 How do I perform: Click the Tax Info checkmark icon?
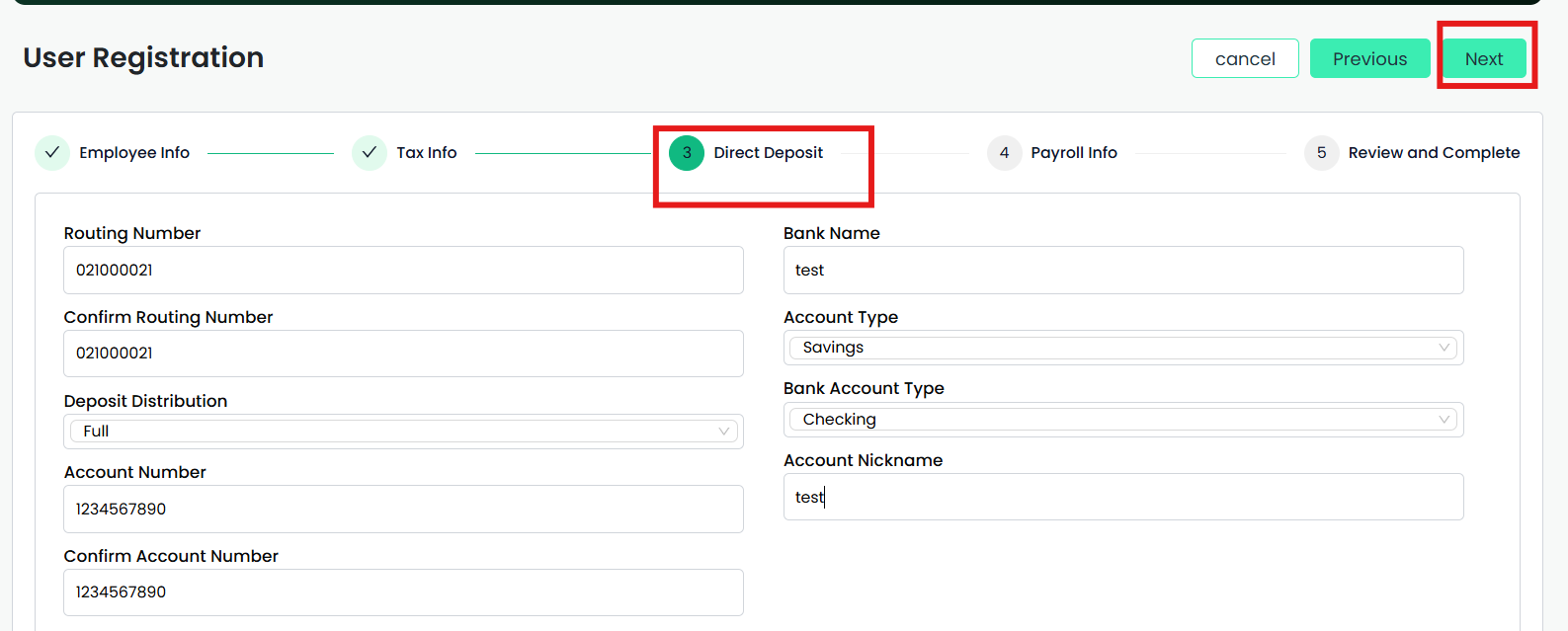pos(370,153)
